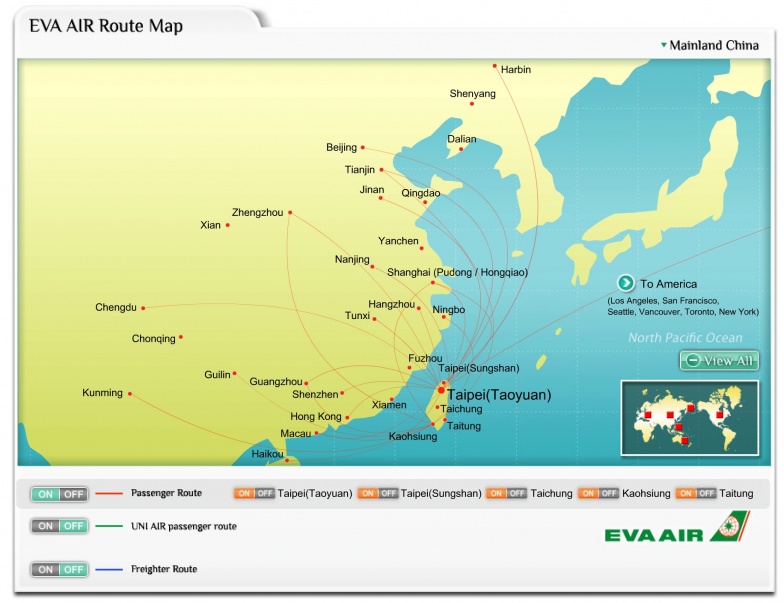Image resolution: width=784 pixels, height=603 pixels.
Task: Select the North America marker on mini-map
Action: tap(720, 414)
